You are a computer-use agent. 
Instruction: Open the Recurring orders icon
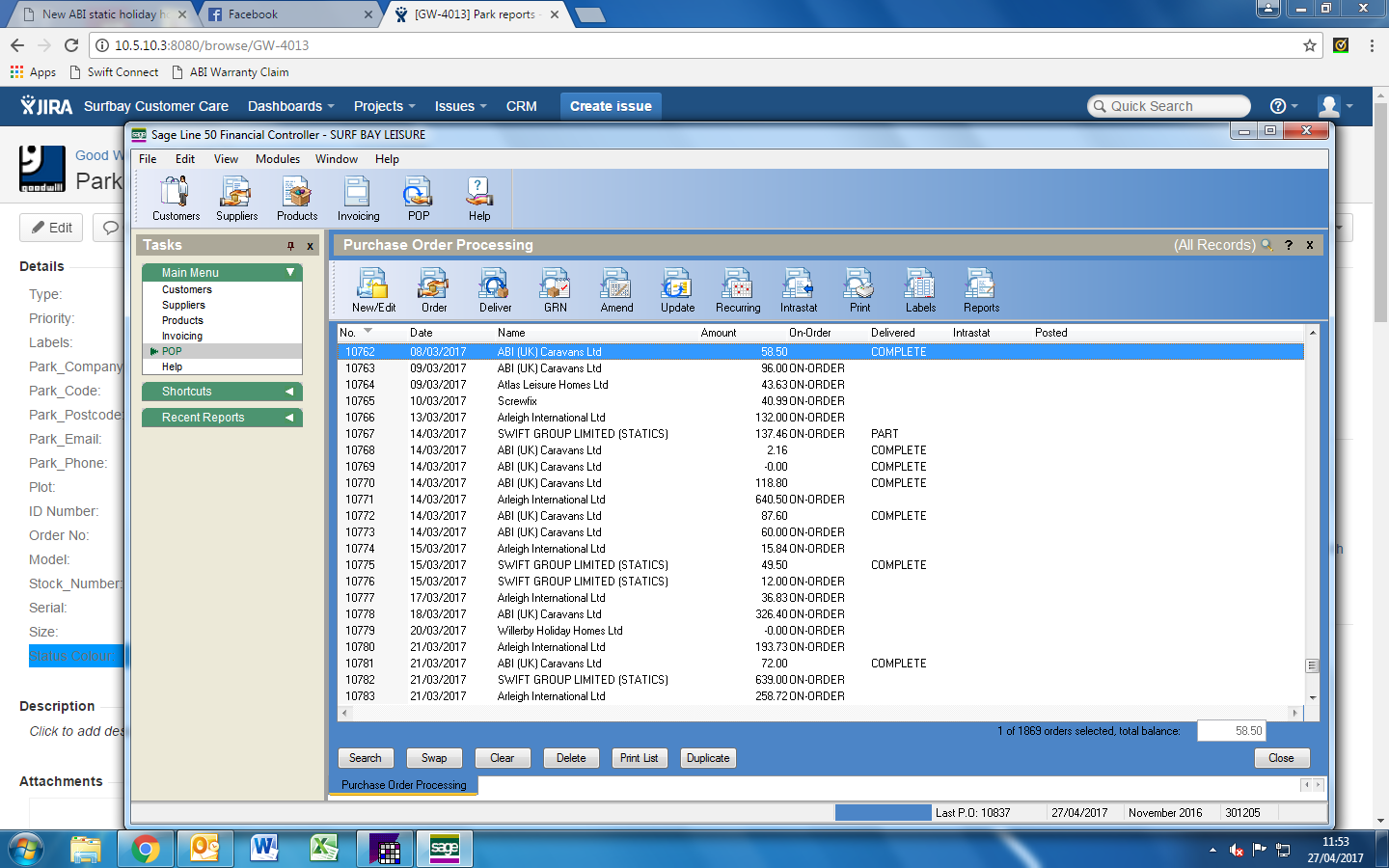click(x=738, y=289)
